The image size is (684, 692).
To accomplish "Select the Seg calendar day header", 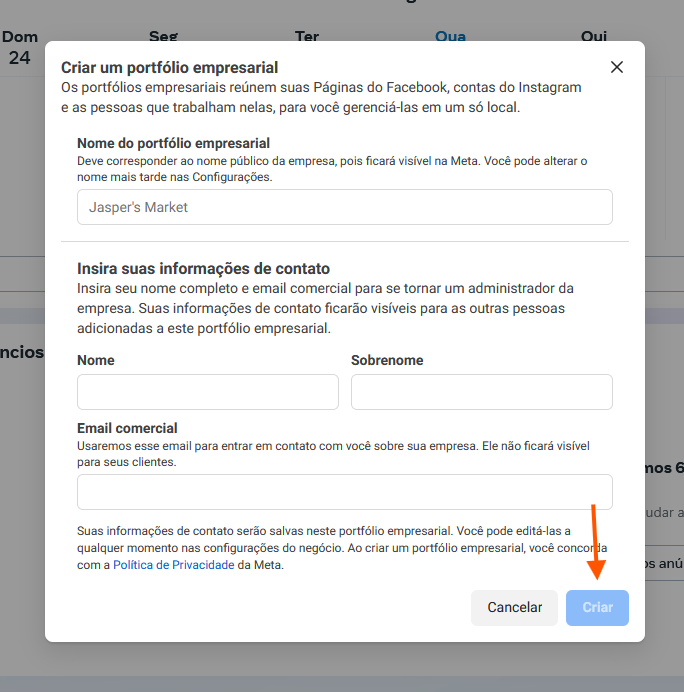I will pos(163,36).
